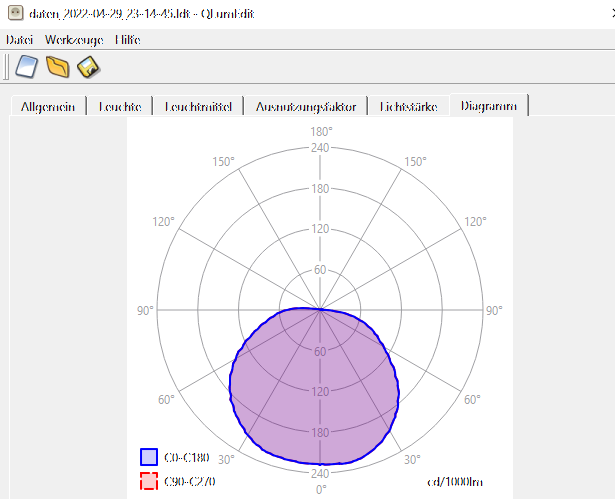615x499 pixels.
Task: Switch to the Leuchtmittel tab
Action: [198, 106]
